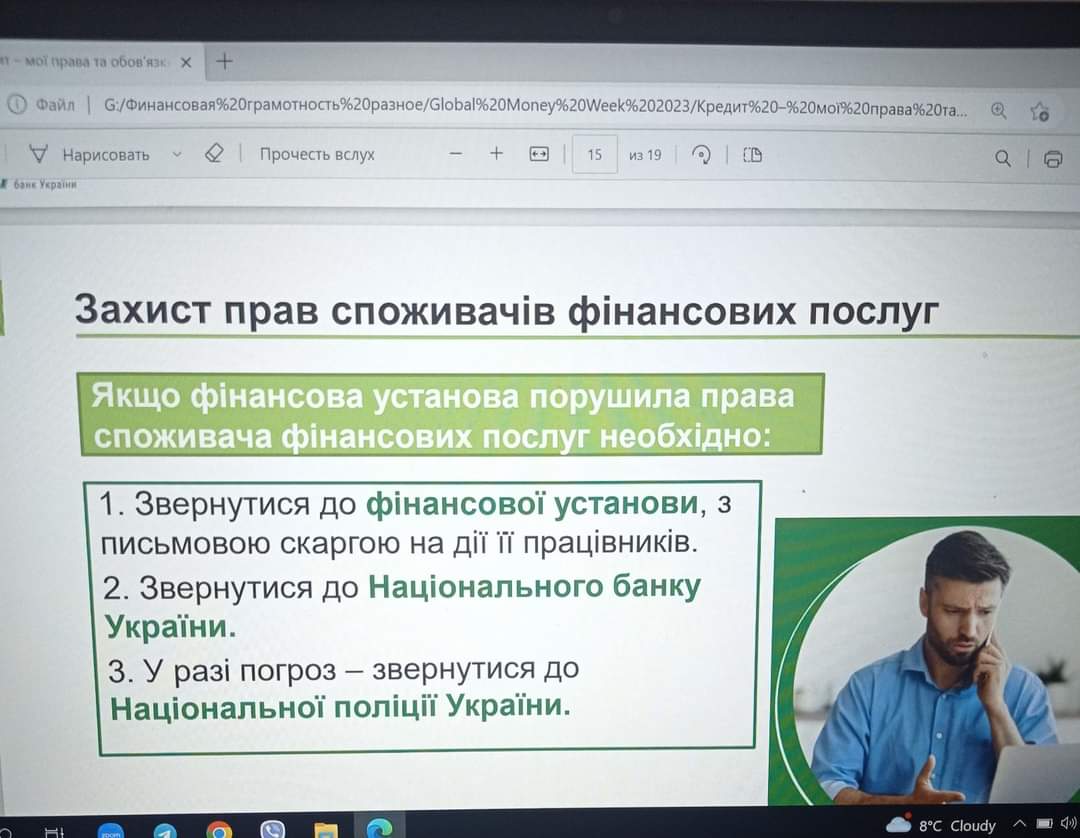The image size is (1080, 838).
Task: Open the page view icon
Action: tap(752, 155)
